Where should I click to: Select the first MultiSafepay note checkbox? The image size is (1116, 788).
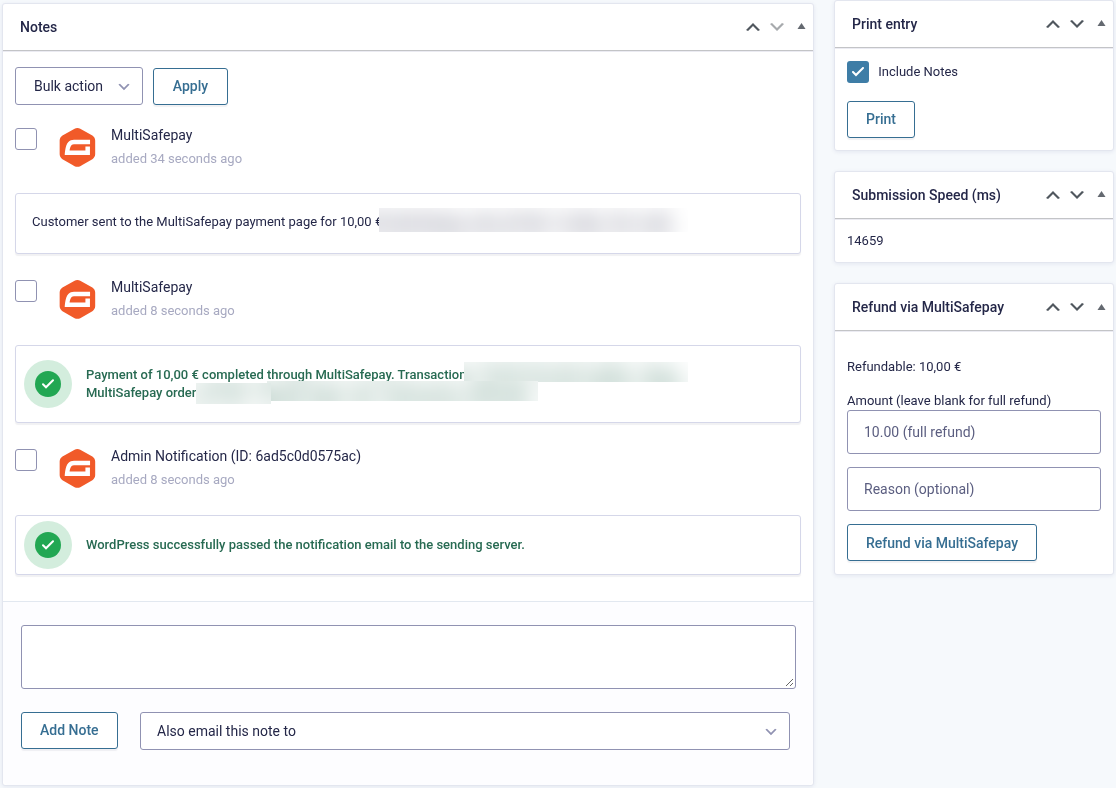[26, 139]
